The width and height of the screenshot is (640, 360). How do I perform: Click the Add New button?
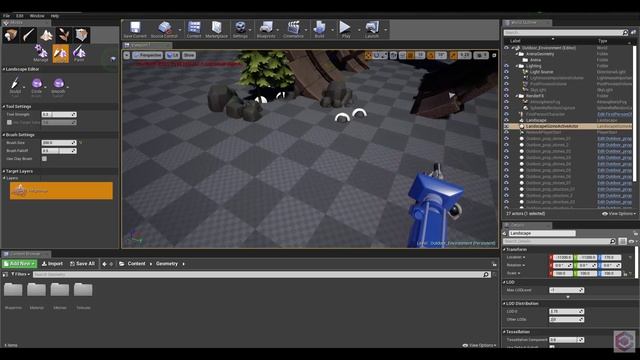tap(19, 264)
